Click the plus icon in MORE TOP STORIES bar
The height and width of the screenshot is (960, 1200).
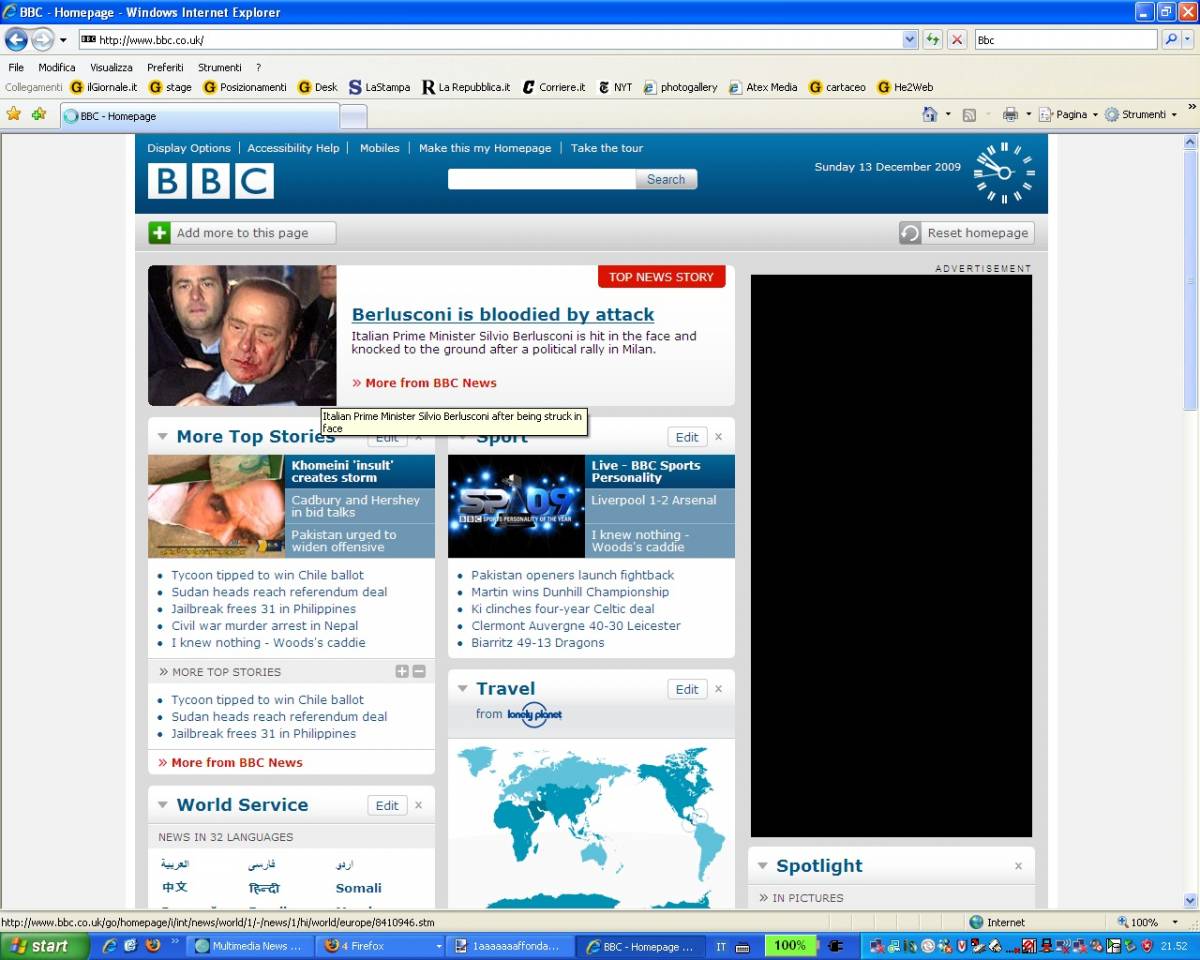pos(402,672)
